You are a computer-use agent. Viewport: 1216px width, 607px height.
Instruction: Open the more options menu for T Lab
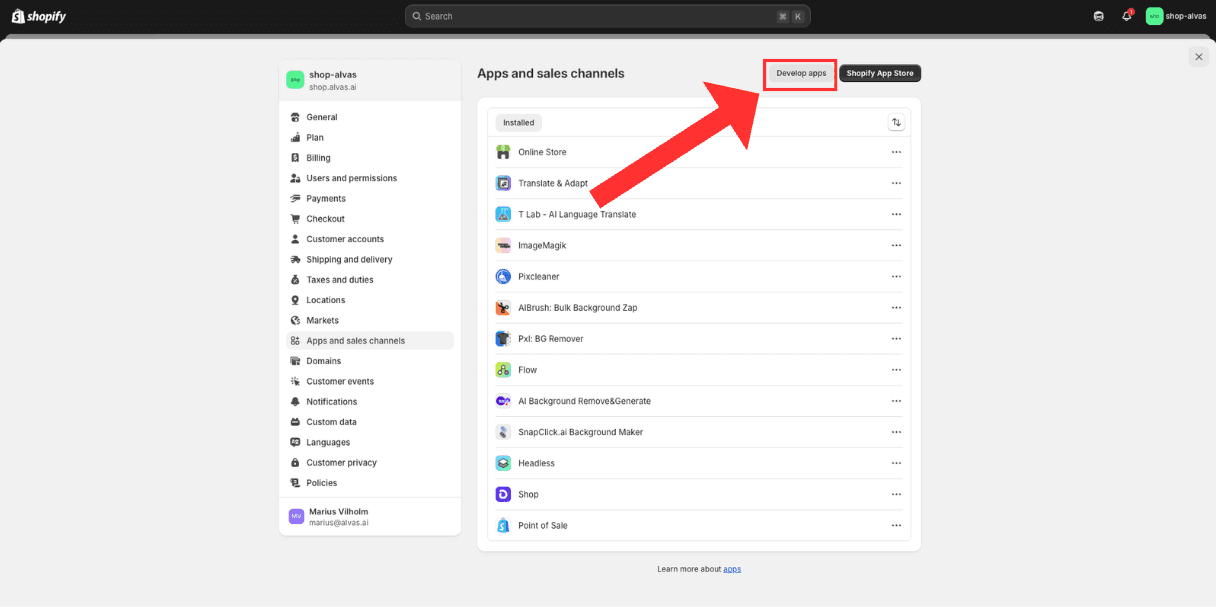pyautogui.click(x=896, y=214)
